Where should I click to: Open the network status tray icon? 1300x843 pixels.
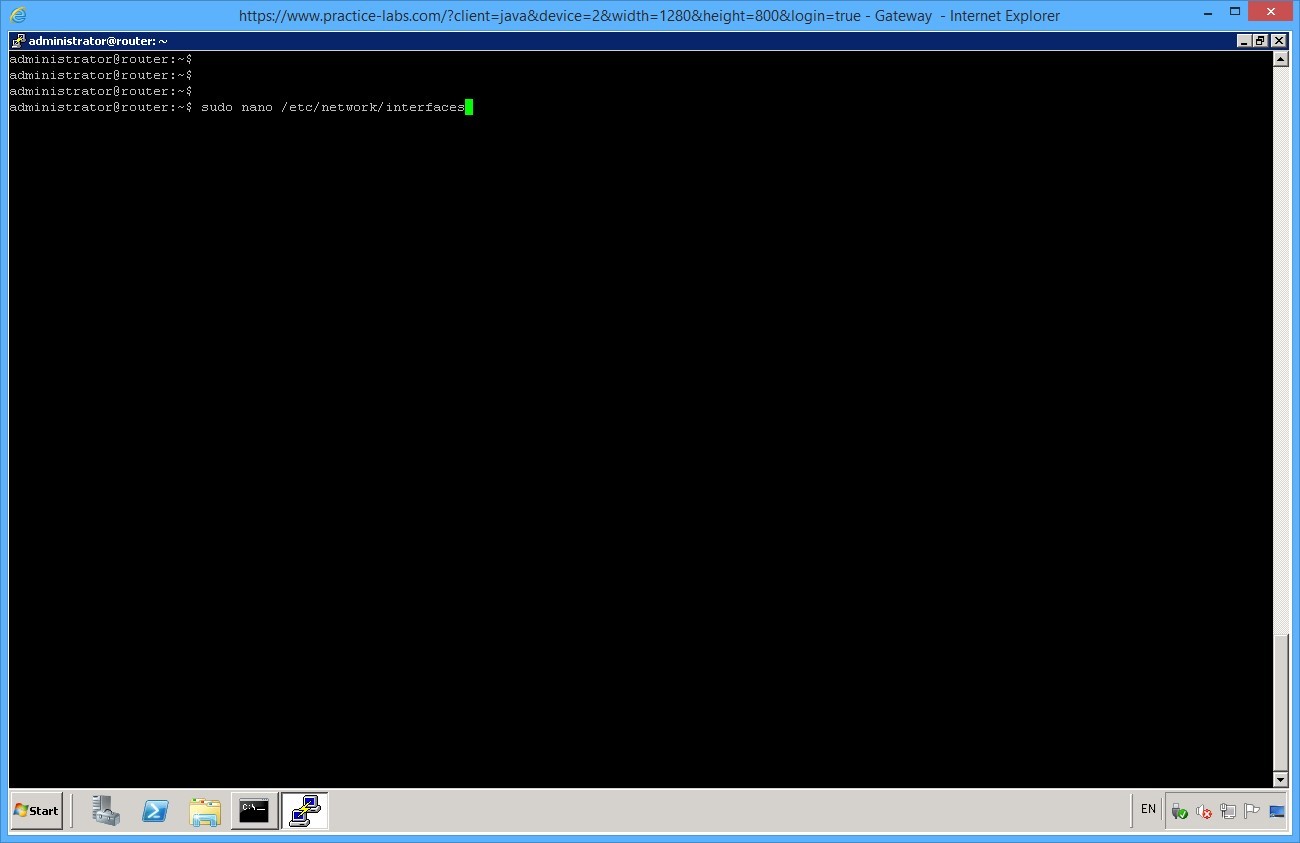coord(1227,810)
